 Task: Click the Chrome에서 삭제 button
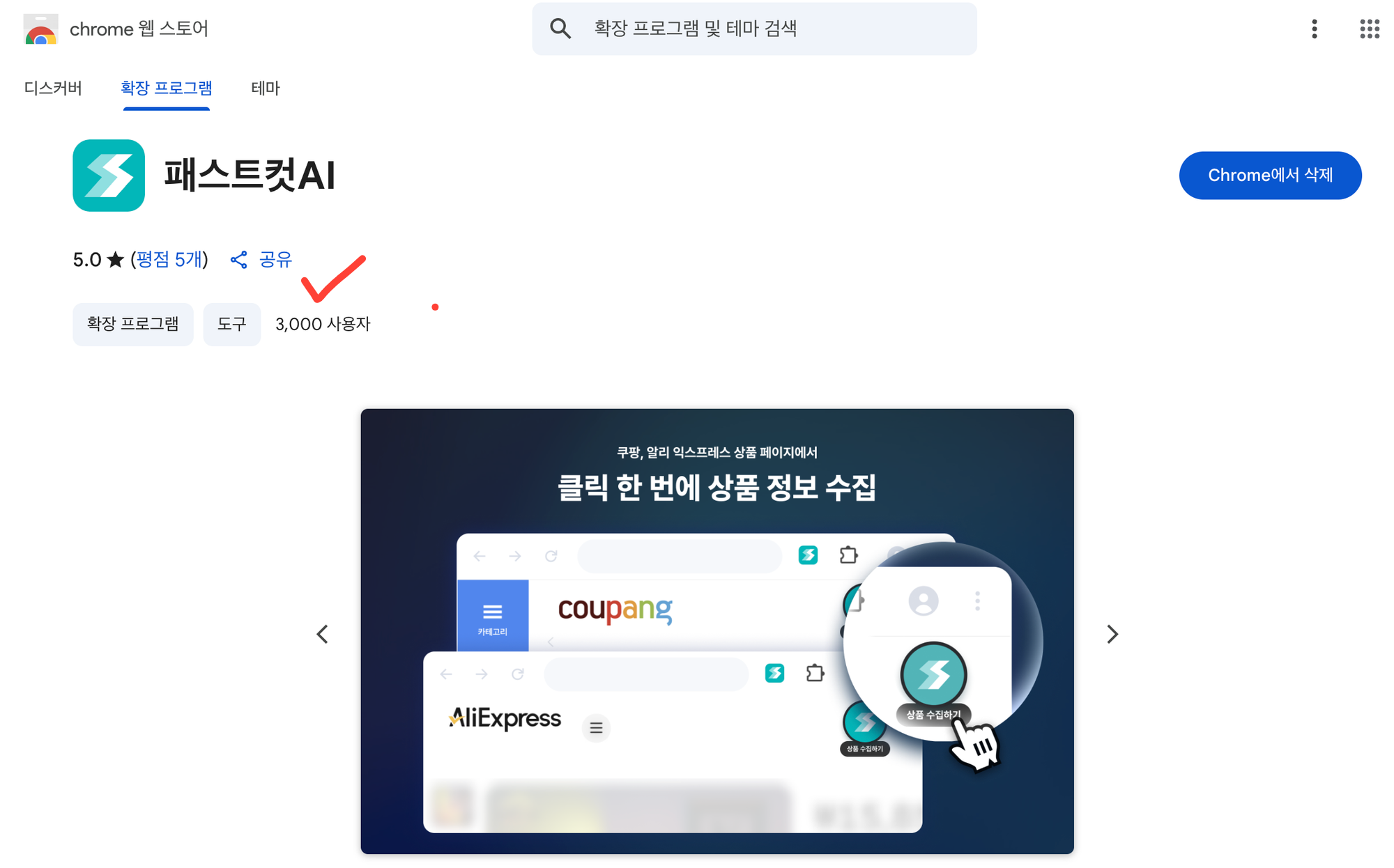(x=1270, y=176)
